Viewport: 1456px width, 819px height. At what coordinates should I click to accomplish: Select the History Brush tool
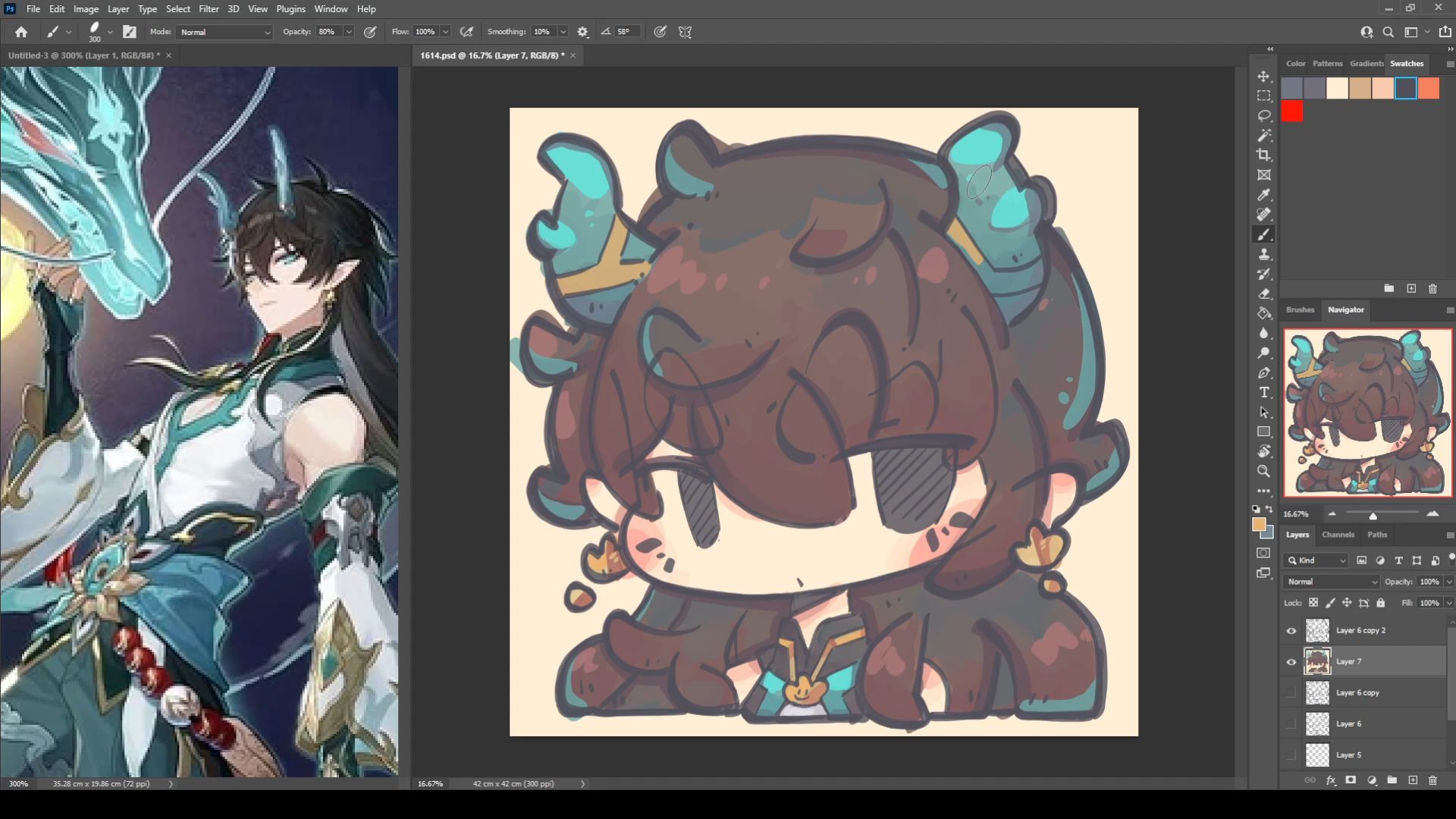pyautogui.click(x=1263, y=274)
